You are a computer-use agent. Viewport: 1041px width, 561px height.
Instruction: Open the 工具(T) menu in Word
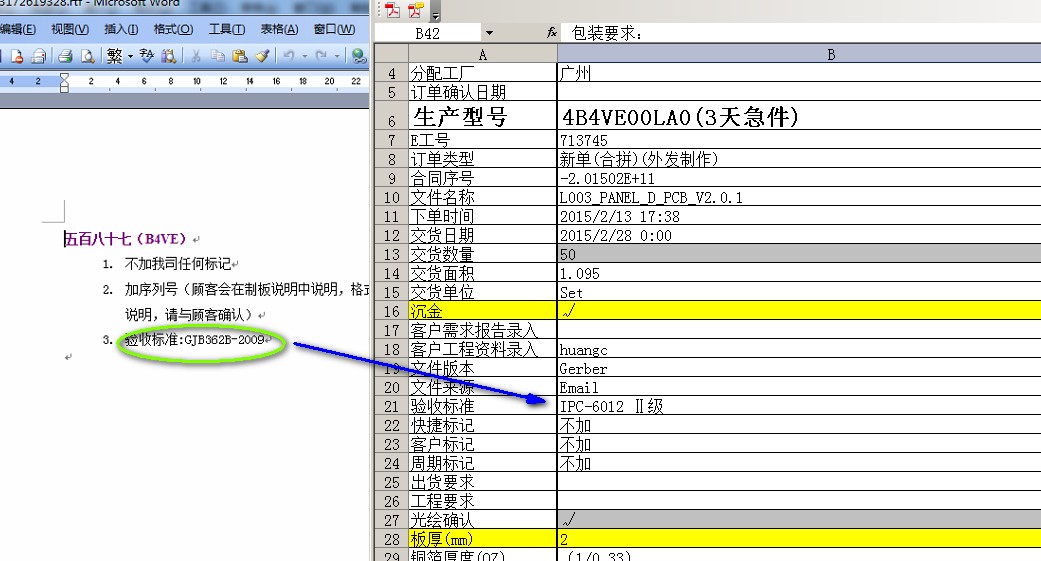[227, 29]
